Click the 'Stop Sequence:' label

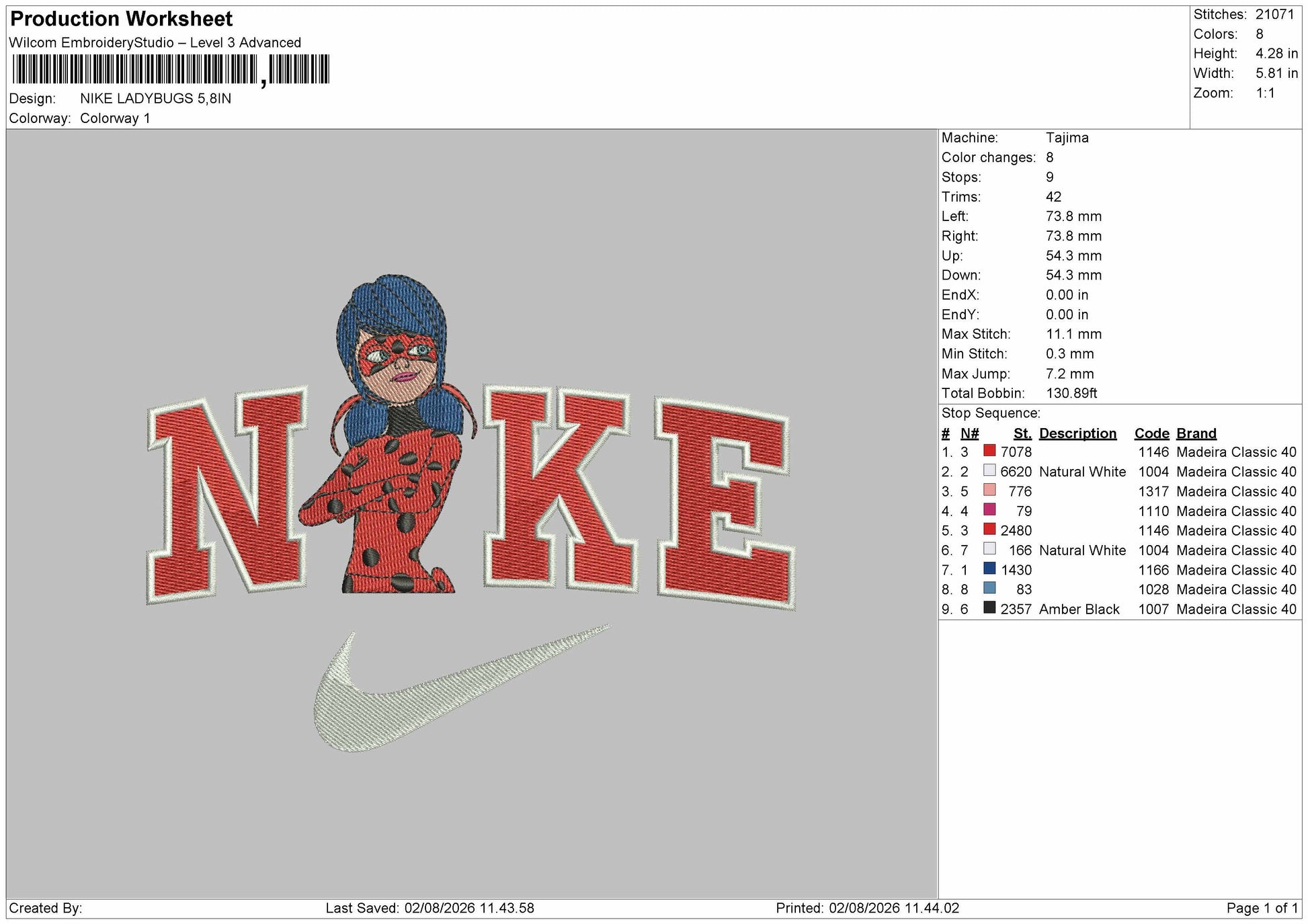pos(991,413)
